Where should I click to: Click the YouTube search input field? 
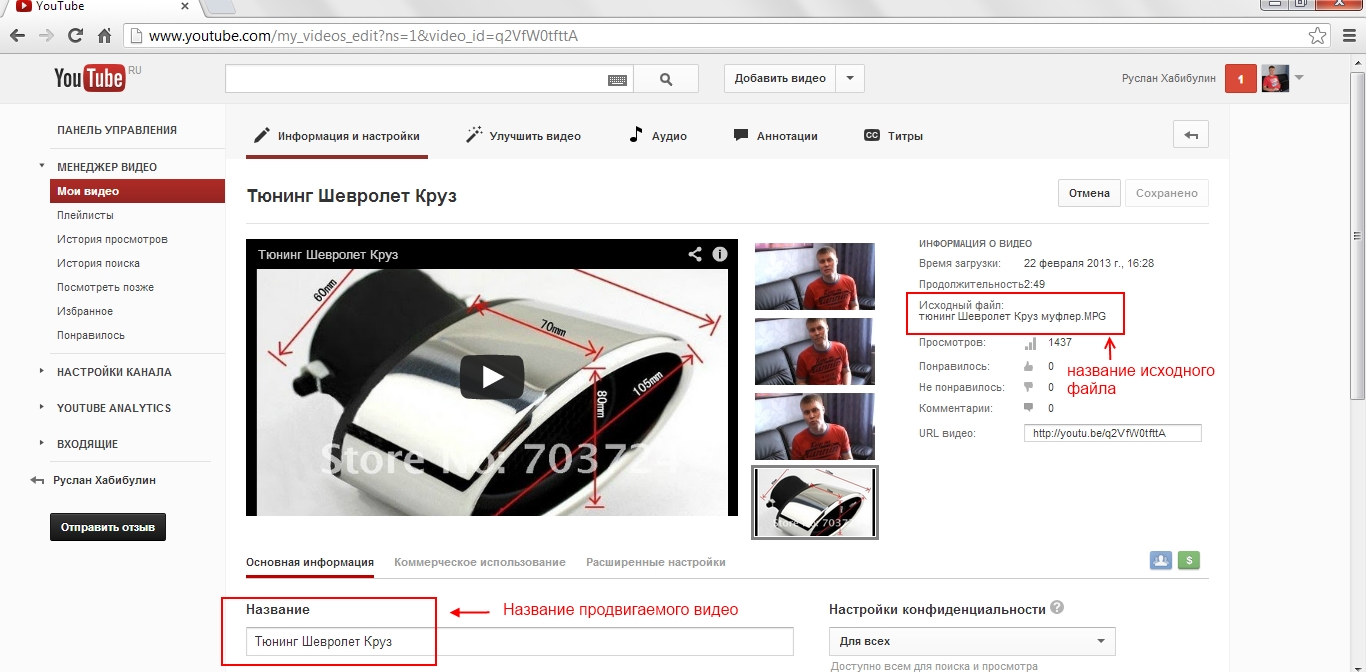(416, 79)
